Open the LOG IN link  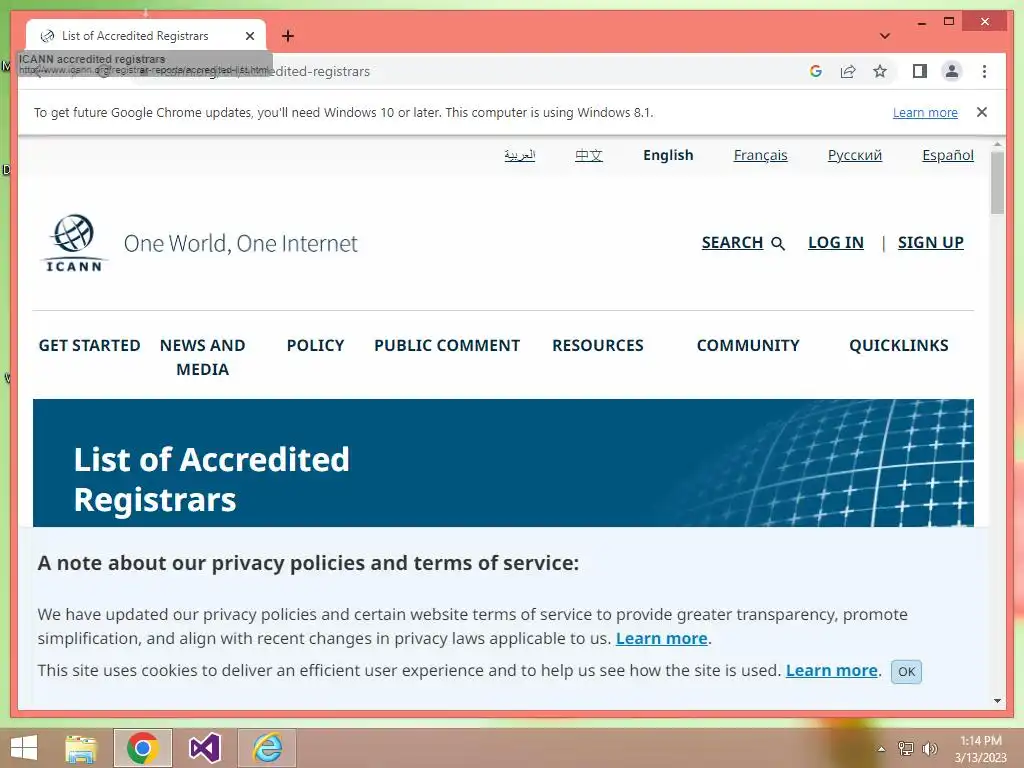tap(835, 242)
